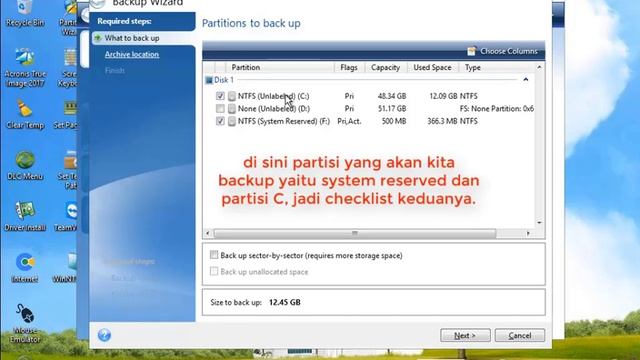The width and height of the screenshot is (640, 360).
Task: Click the 366.3 MB used space value
Action: (x=442, y=121)
